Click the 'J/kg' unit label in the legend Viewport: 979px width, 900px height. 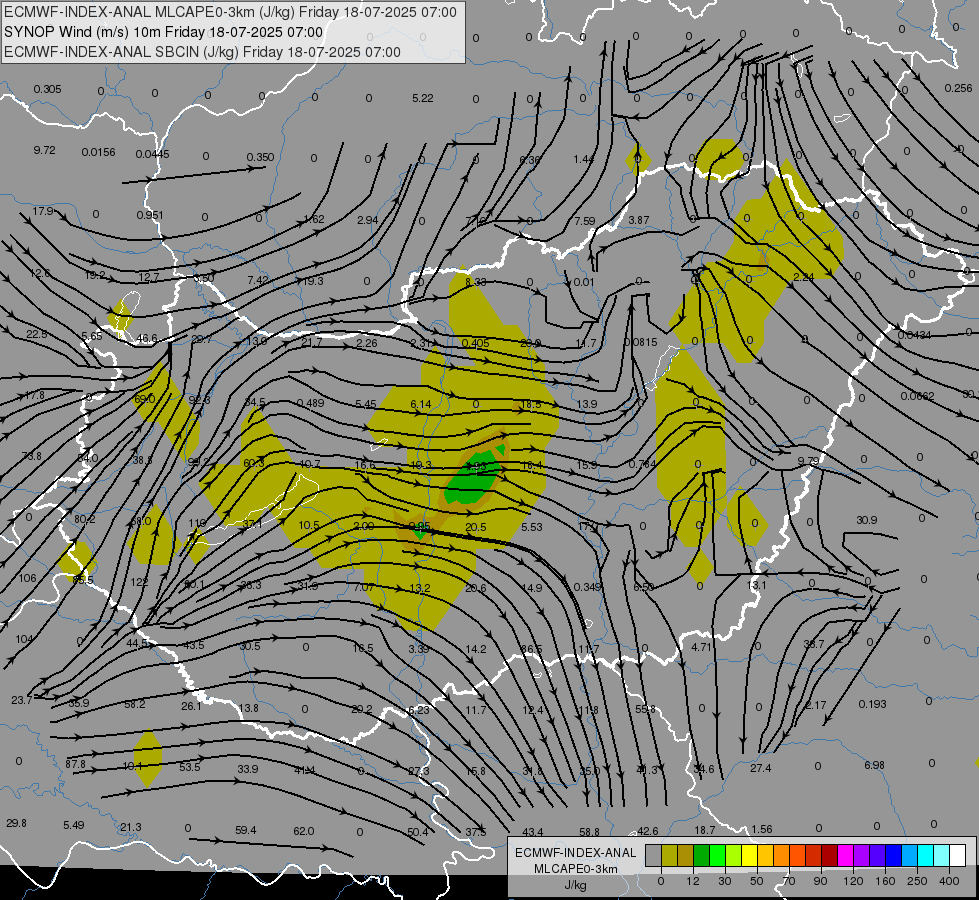576,885
